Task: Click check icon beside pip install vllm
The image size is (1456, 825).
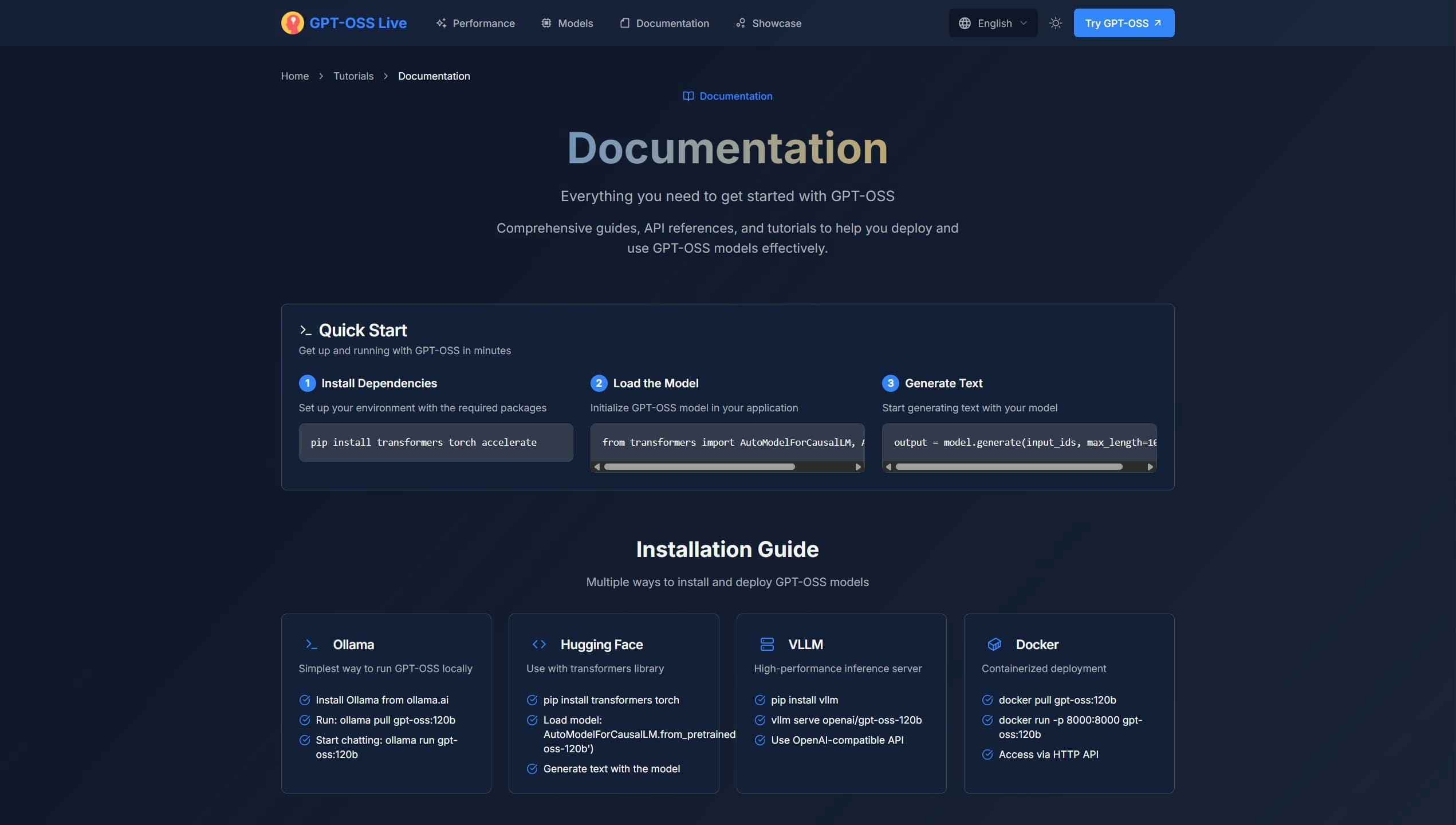Action: 760,700
